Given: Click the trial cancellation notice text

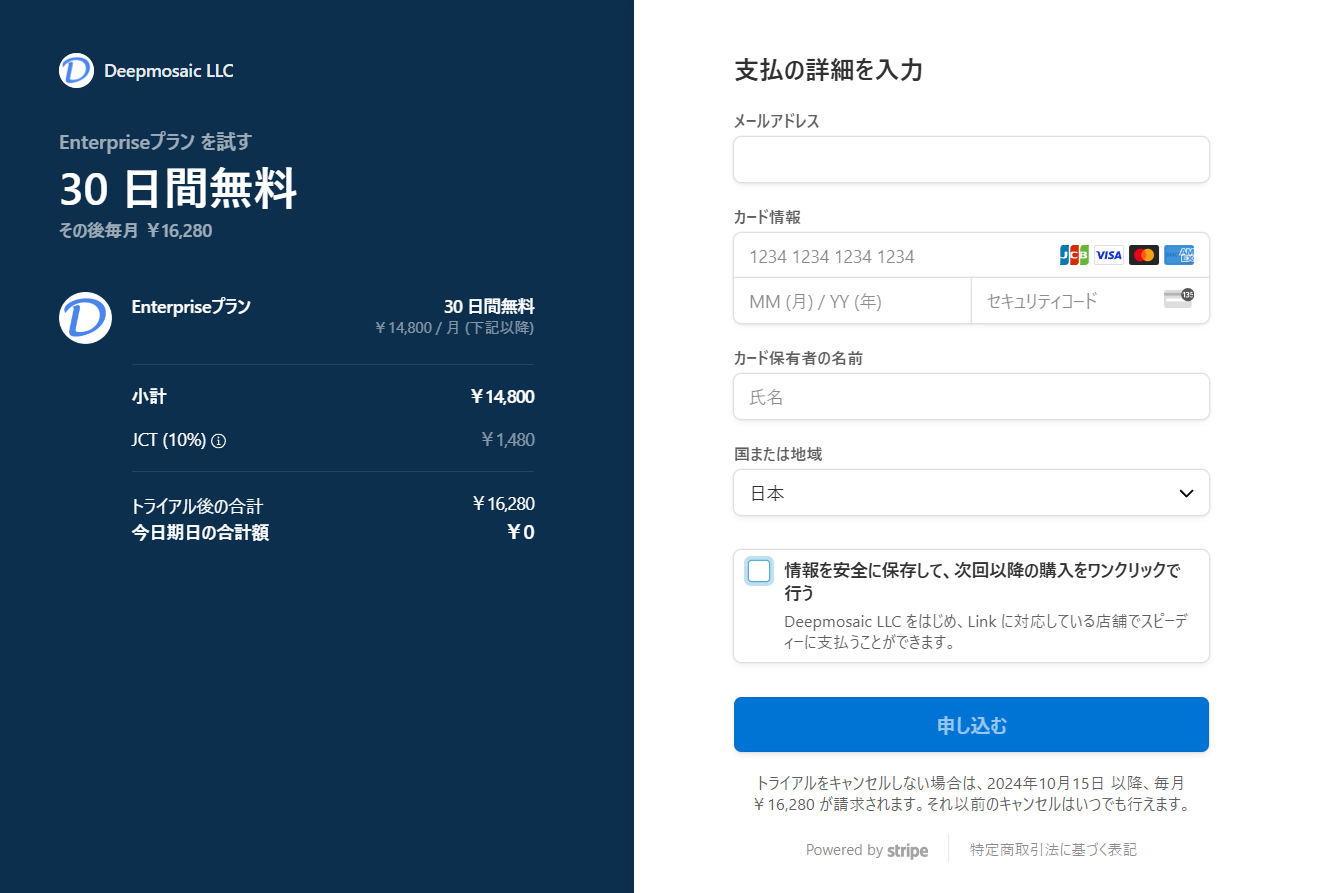Looking at the screenshot, I should coord(971,793).
